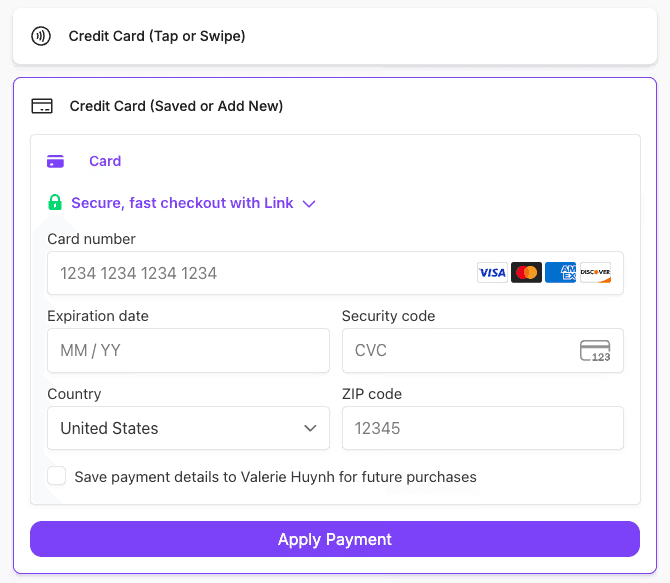Image resolution: width=670 pixels, height=583 pixels.
Task: Click the Mastercard logo icon
Action: pyautogui.click(x=526, y=273)
